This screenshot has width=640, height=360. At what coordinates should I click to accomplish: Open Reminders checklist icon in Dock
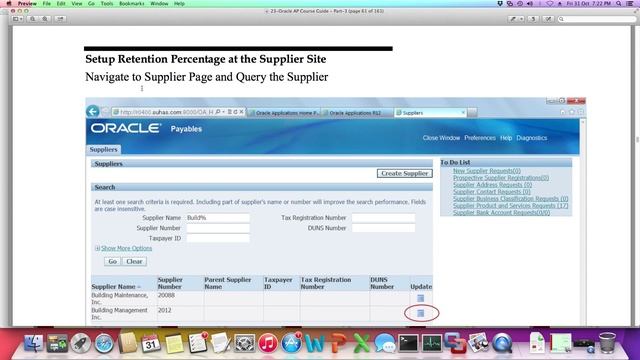pos(198,343)
